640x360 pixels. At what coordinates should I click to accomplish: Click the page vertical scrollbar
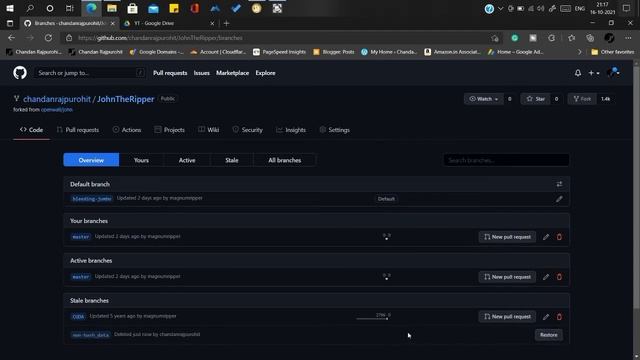636,188
